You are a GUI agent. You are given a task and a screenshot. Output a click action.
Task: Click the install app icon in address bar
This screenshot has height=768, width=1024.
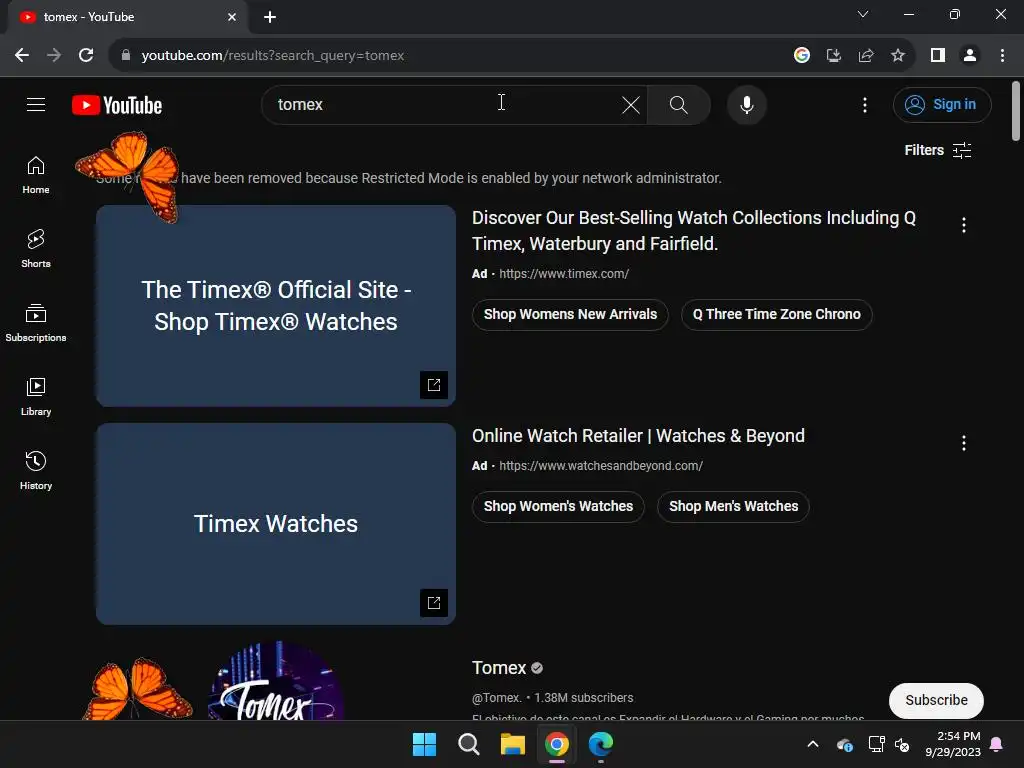(x=834, y=56)
